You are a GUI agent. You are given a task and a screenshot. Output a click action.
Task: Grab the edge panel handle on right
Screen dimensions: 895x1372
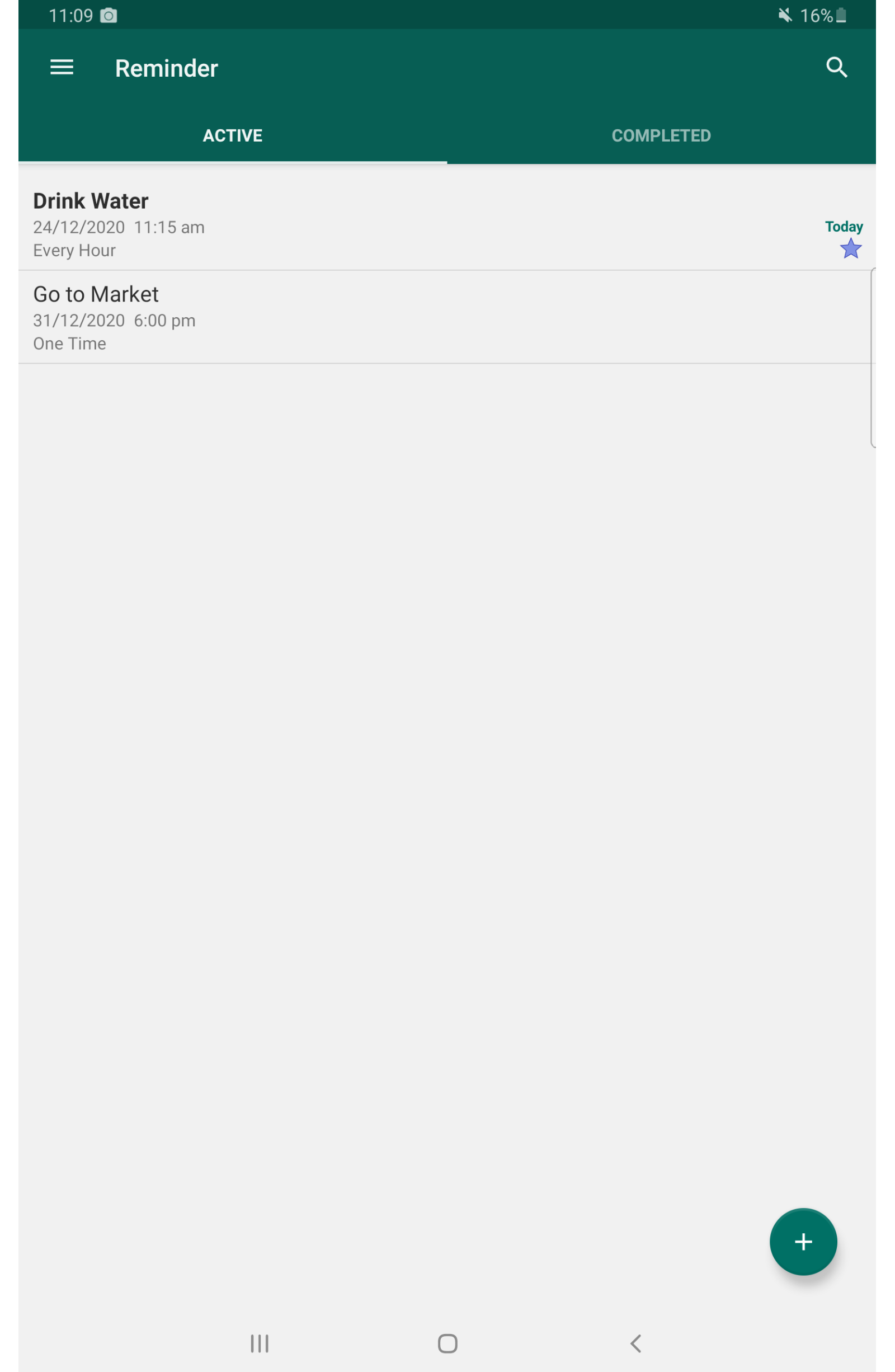pyautogui.click(x=873, y=358)
